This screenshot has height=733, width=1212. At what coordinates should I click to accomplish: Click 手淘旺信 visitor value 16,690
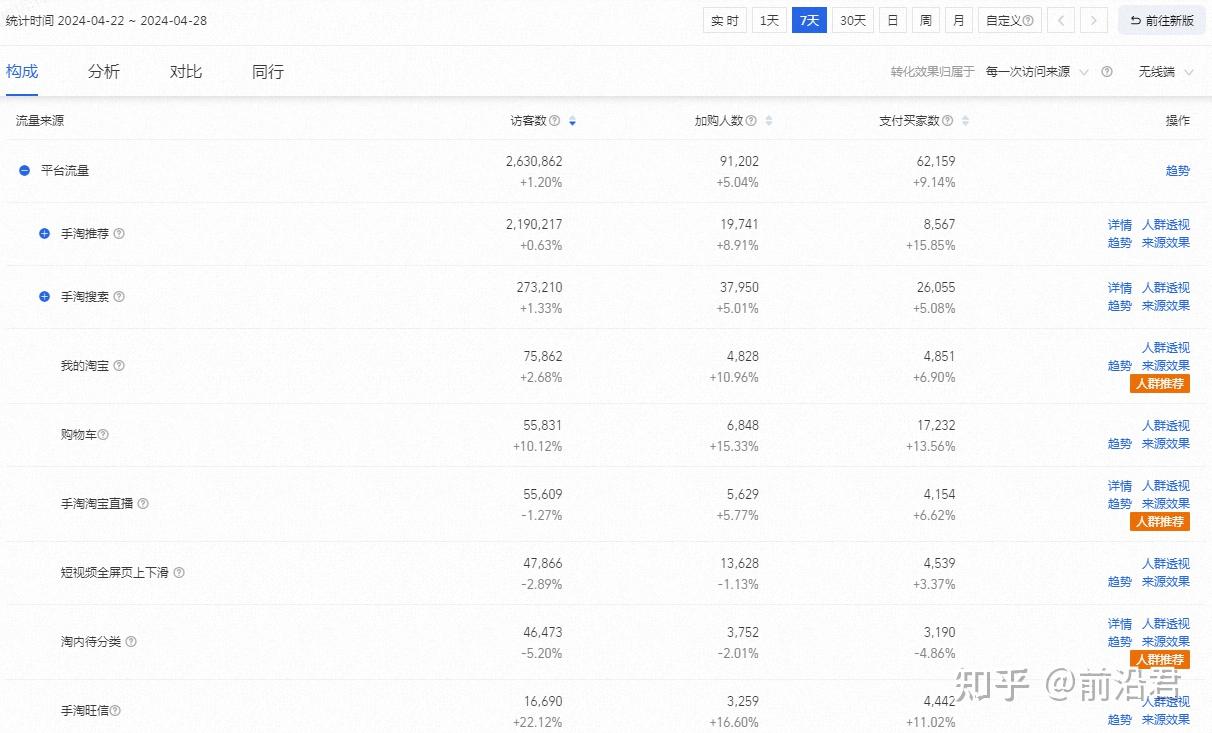click(x=543, y=702)
